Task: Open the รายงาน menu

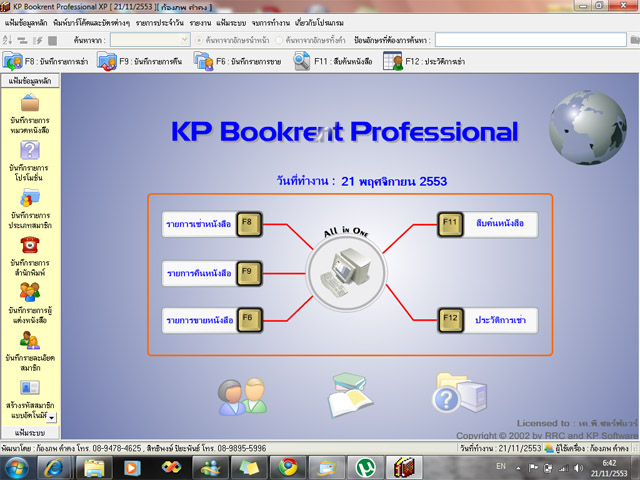Action: coord(200,23)
